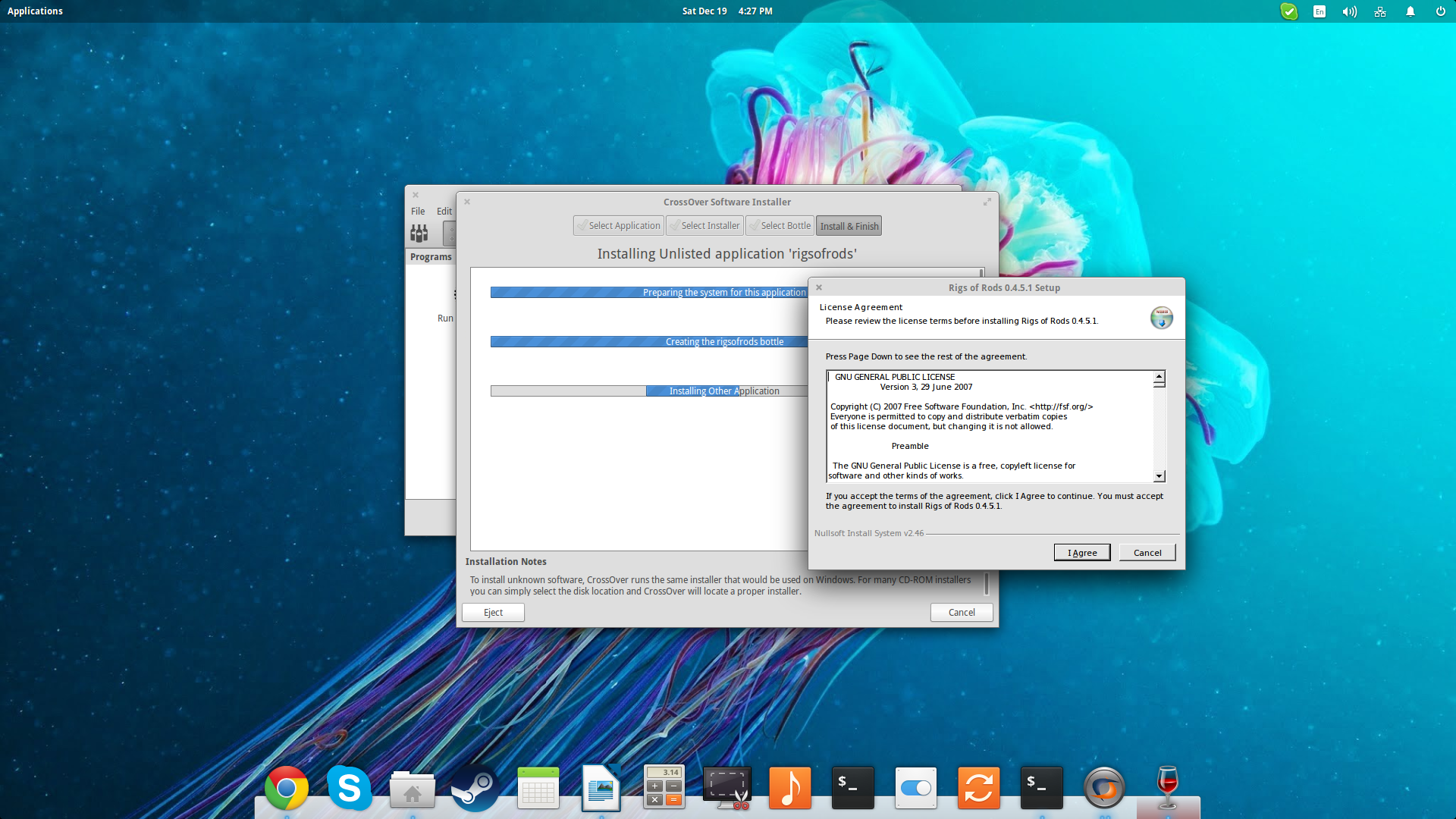The height and width of the screenshot is (819, 1456).
Task: Open the Calendar app in the dock
Action: pos(538,789)
